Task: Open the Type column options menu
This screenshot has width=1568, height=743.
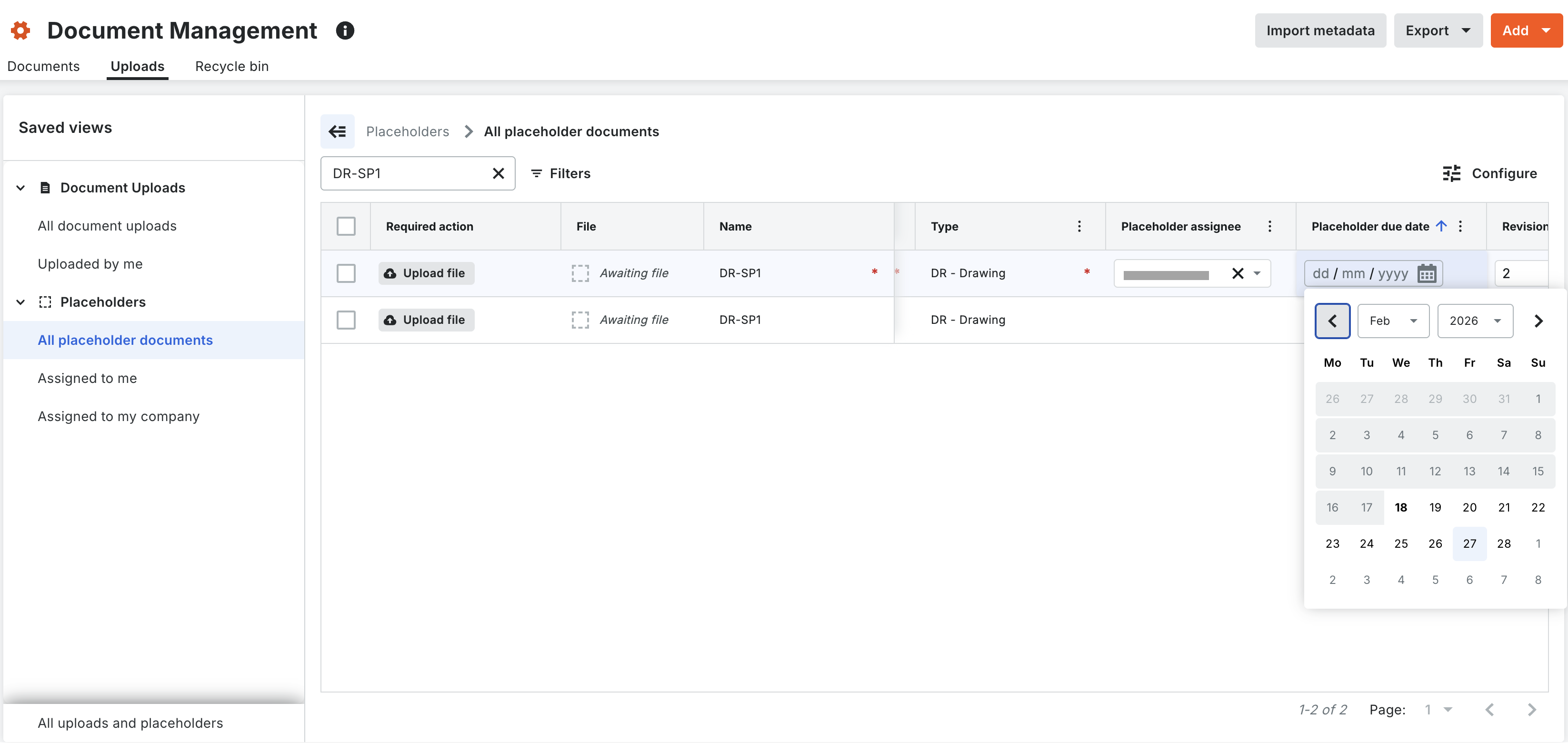Action: coord(1079,226)
